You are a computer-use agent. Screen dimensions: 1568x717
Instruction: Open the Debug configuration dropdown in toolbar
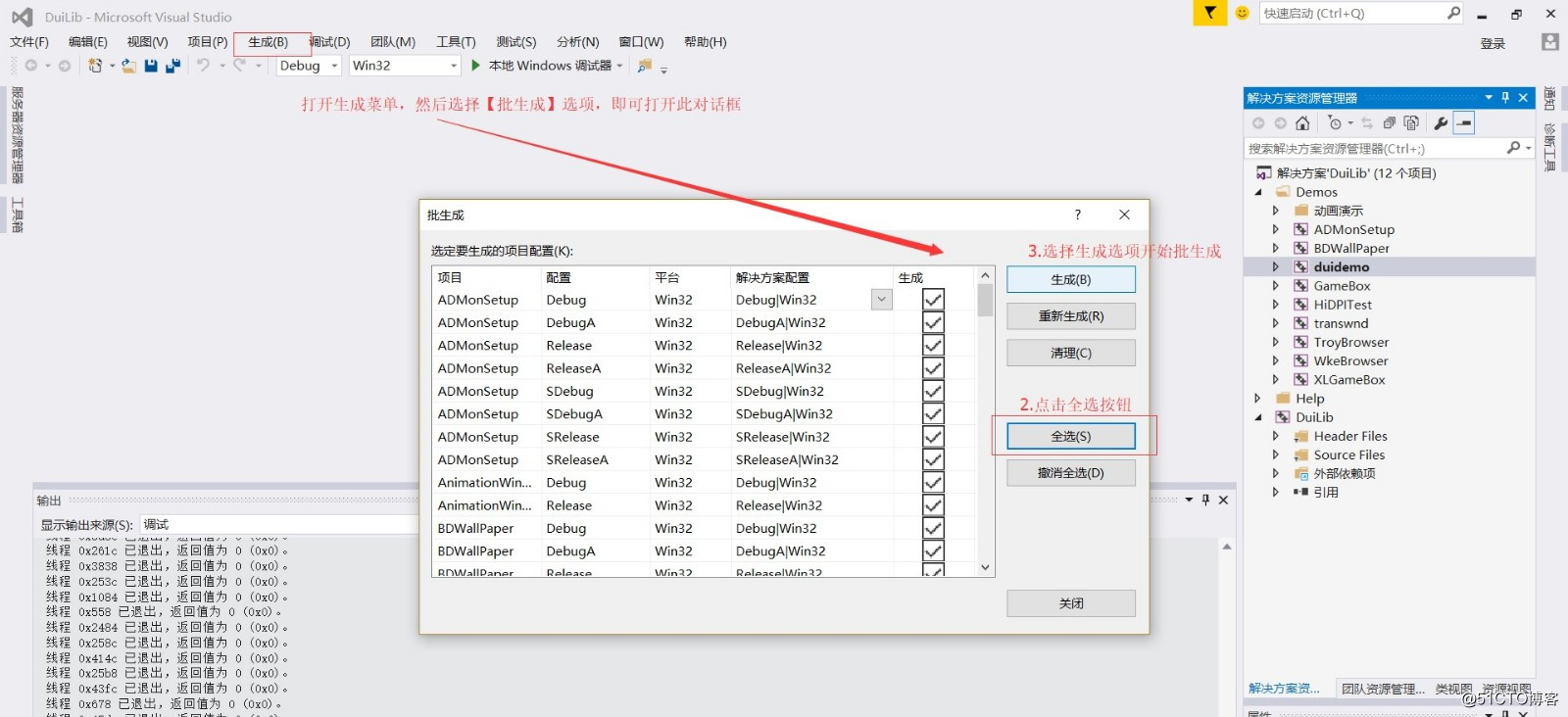tap(334, 66)
